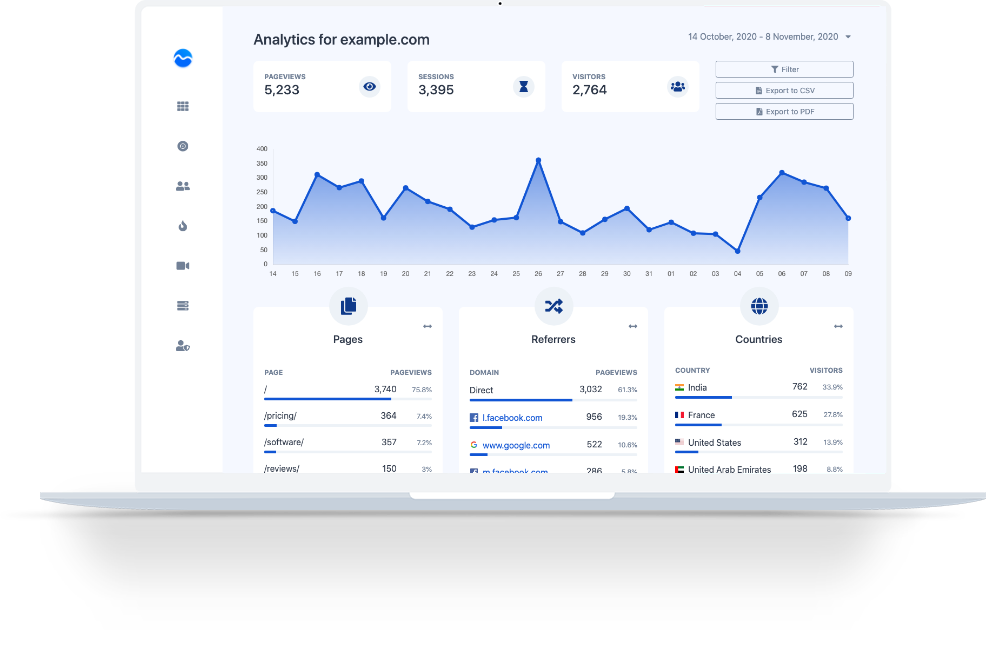The width and height of the screenshot is (986, 654).
Task: Click the France country name
Action: (701, 415)
